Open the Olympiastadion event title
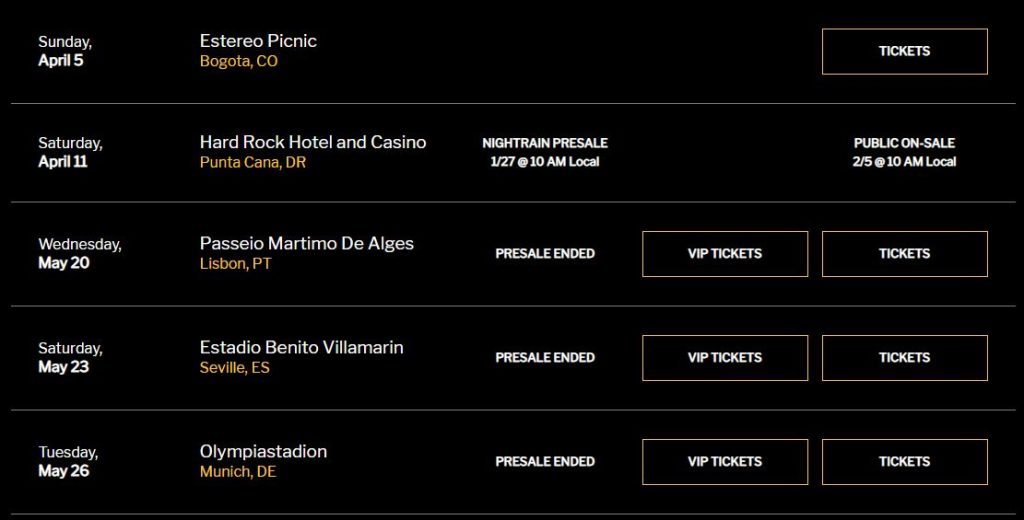 click(263, 451)
